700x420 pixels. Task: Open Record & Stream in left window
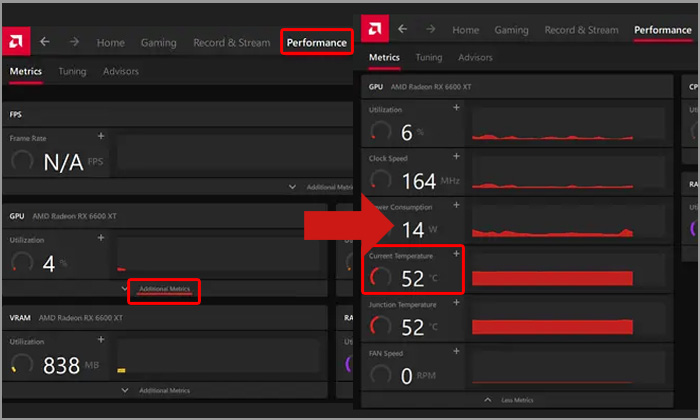(232, 43)
